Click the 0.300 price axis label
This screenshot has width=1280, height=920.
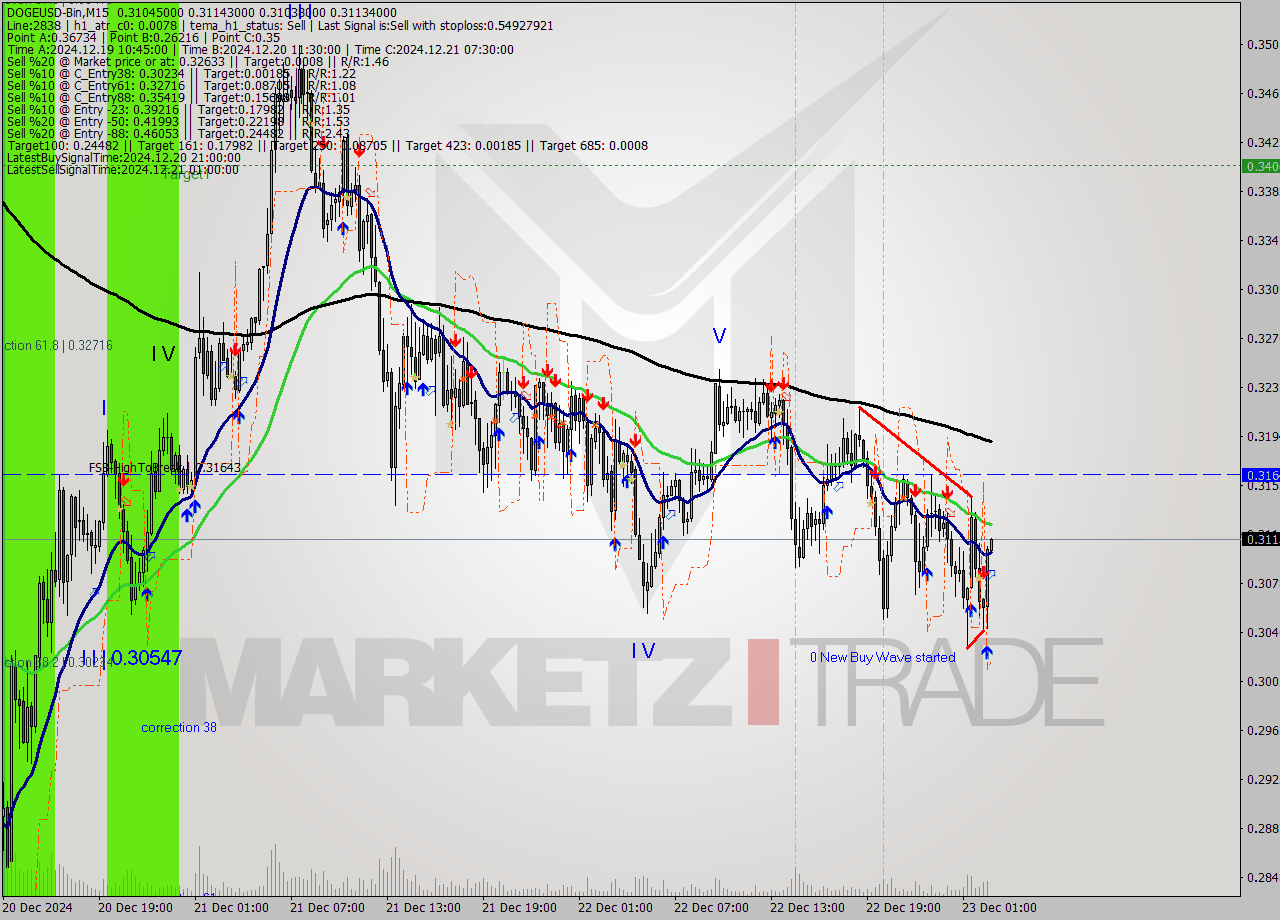point(1262,681)
